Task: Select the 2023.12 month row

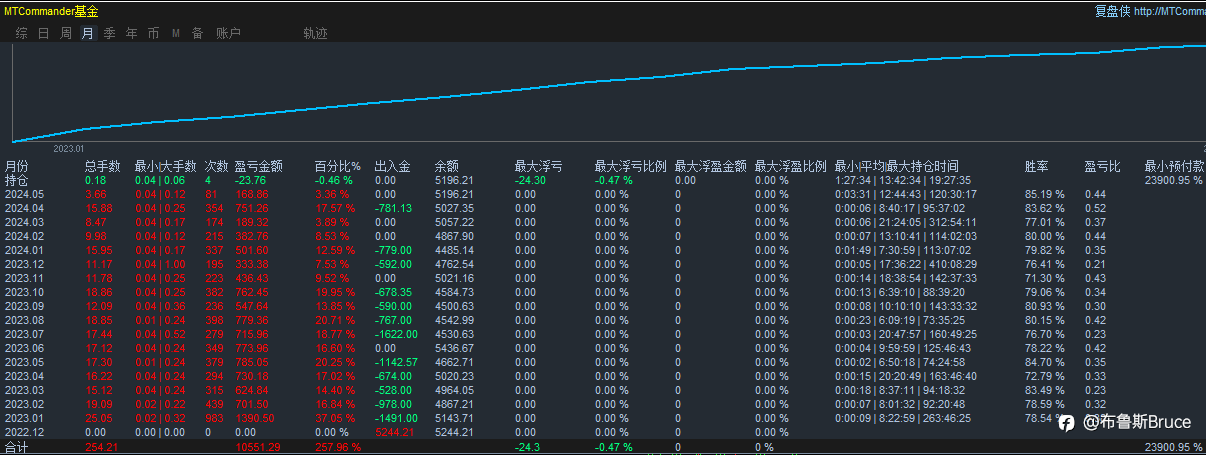Action: [x=603, y=264]
